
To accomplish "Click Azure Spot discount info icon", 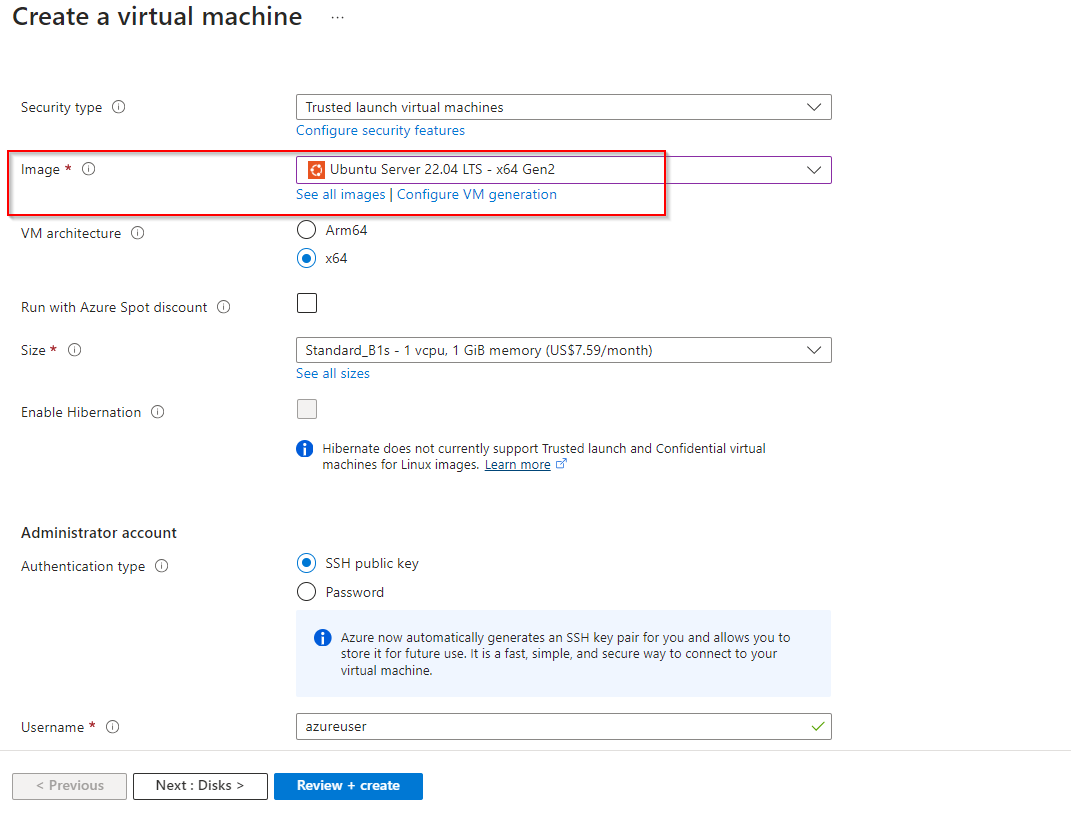I will [224, 307].
